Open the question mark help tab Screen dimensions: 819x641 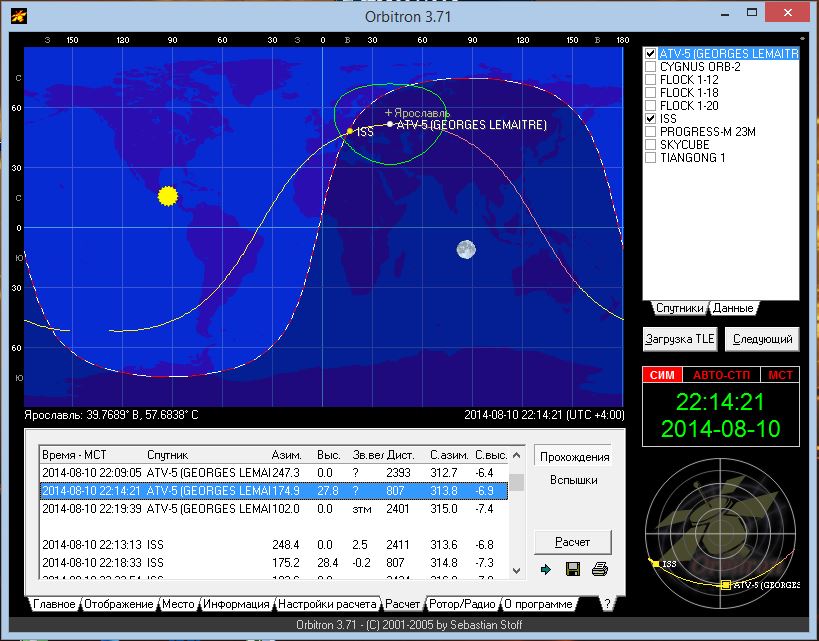pos(607,603)
